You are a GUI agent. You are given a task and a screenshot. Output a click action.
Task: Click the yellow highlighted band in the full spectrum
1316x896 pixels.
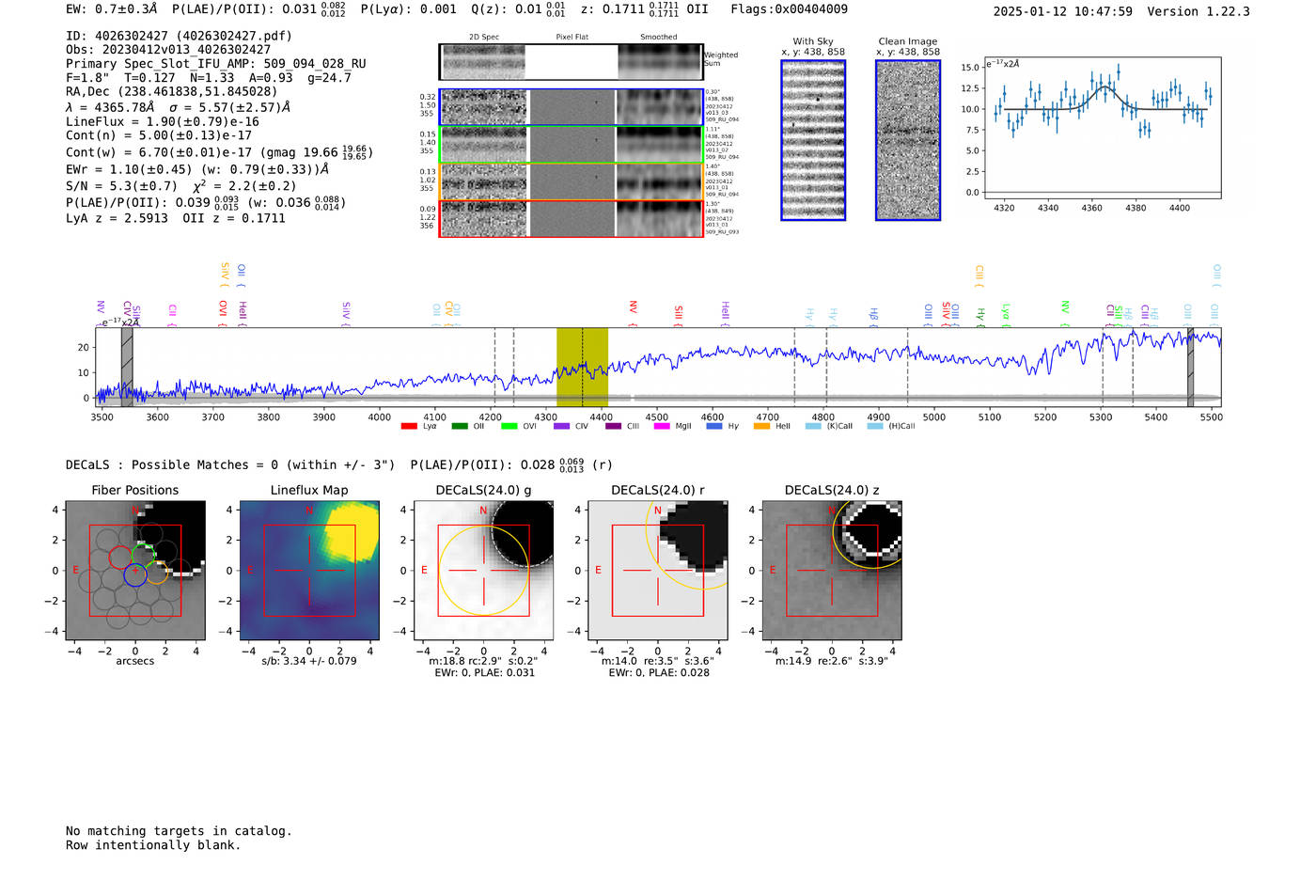click(582, 367)
